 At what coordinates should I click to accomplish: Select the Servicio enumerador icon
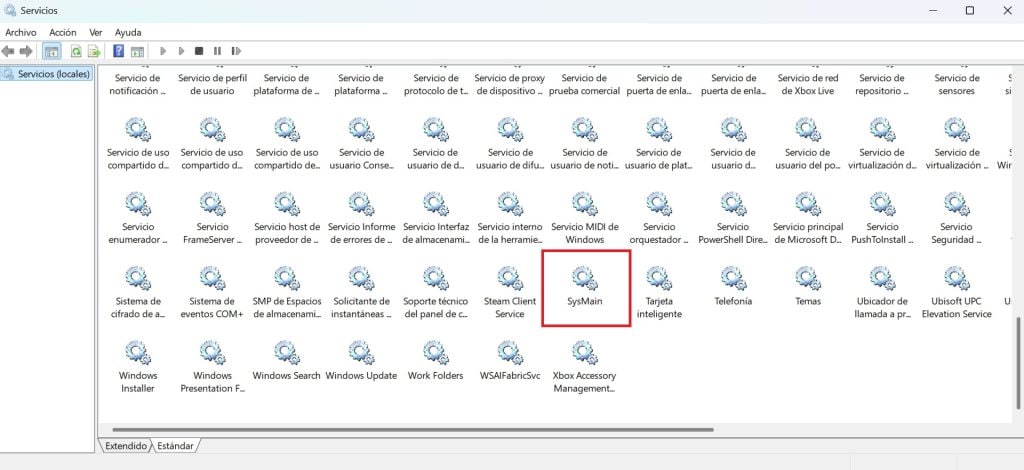(x=138, y=204)
